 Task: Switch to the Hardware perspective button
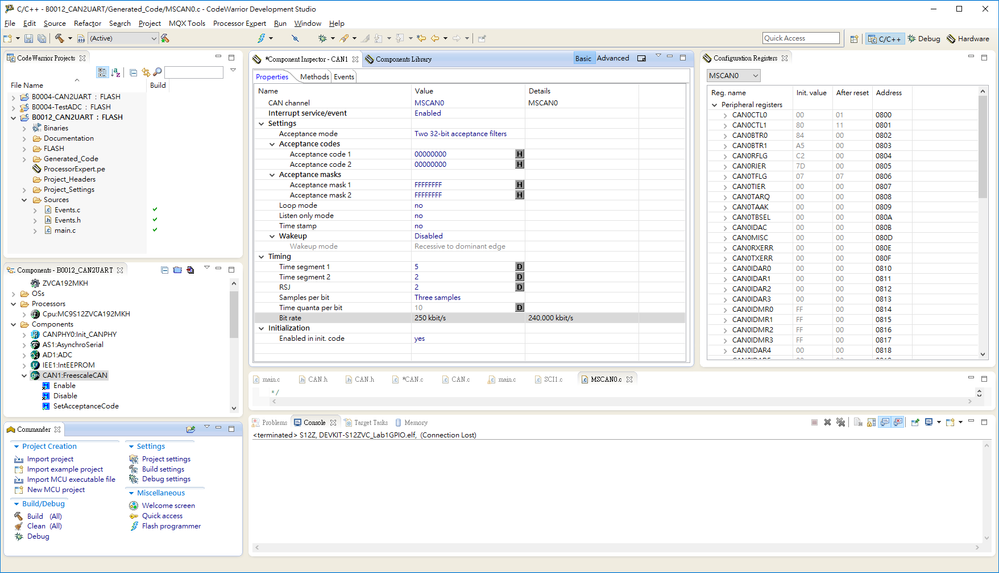968,39
